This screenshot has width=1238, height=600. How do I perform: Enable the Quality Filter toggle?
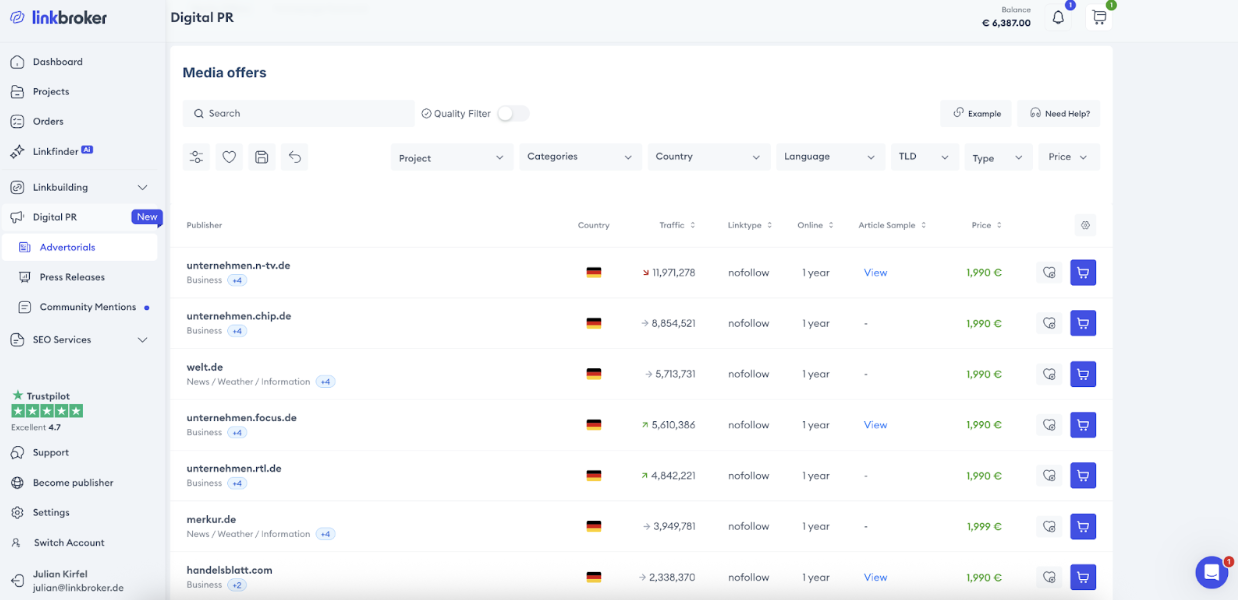[513, 114]
